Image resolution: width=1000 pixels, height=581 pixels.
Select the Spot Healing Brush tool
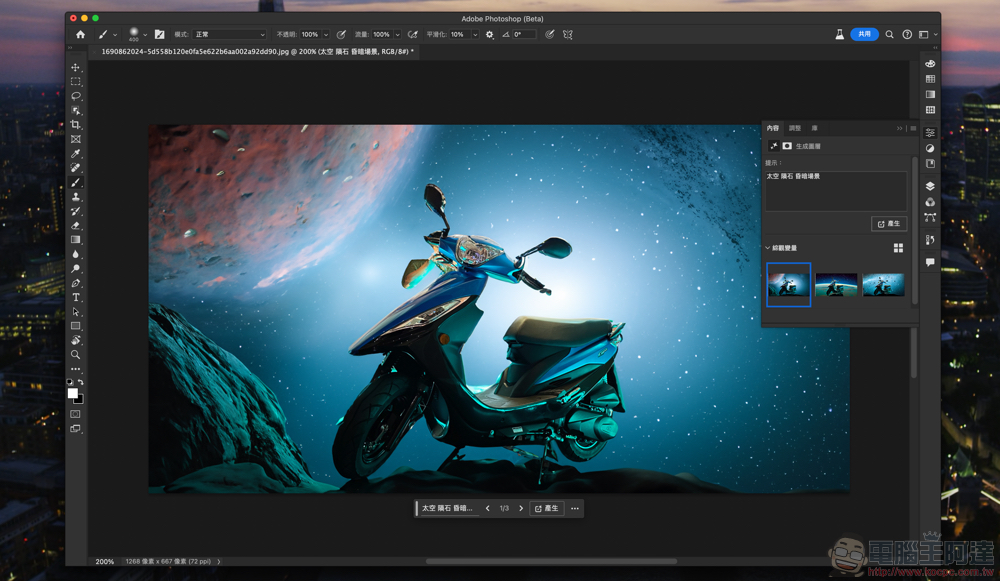pyautogui.click(x=76, y=168)
